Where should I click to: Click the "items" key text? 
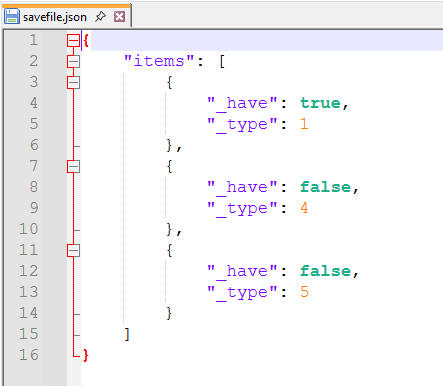coord(159,61)
